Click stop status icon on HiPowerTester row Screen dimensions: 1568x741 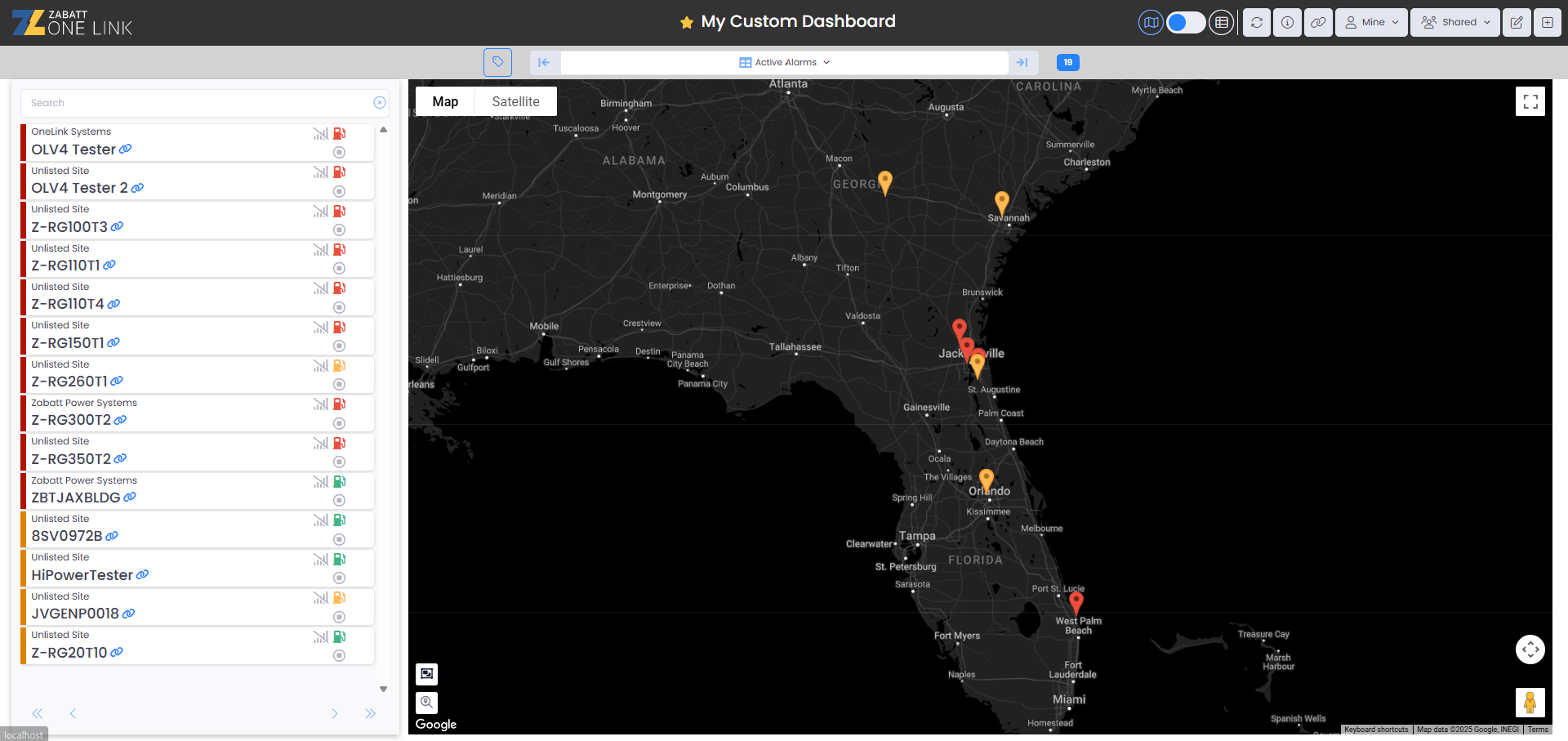340,578
